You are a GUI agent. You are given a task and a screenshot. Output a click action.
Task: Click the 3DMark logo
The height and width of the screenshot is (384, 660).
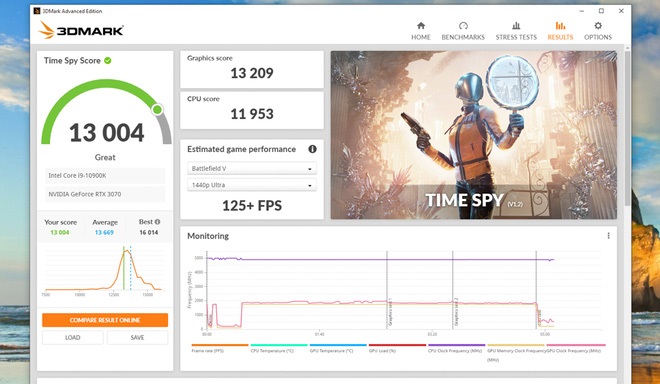[81, 30]
